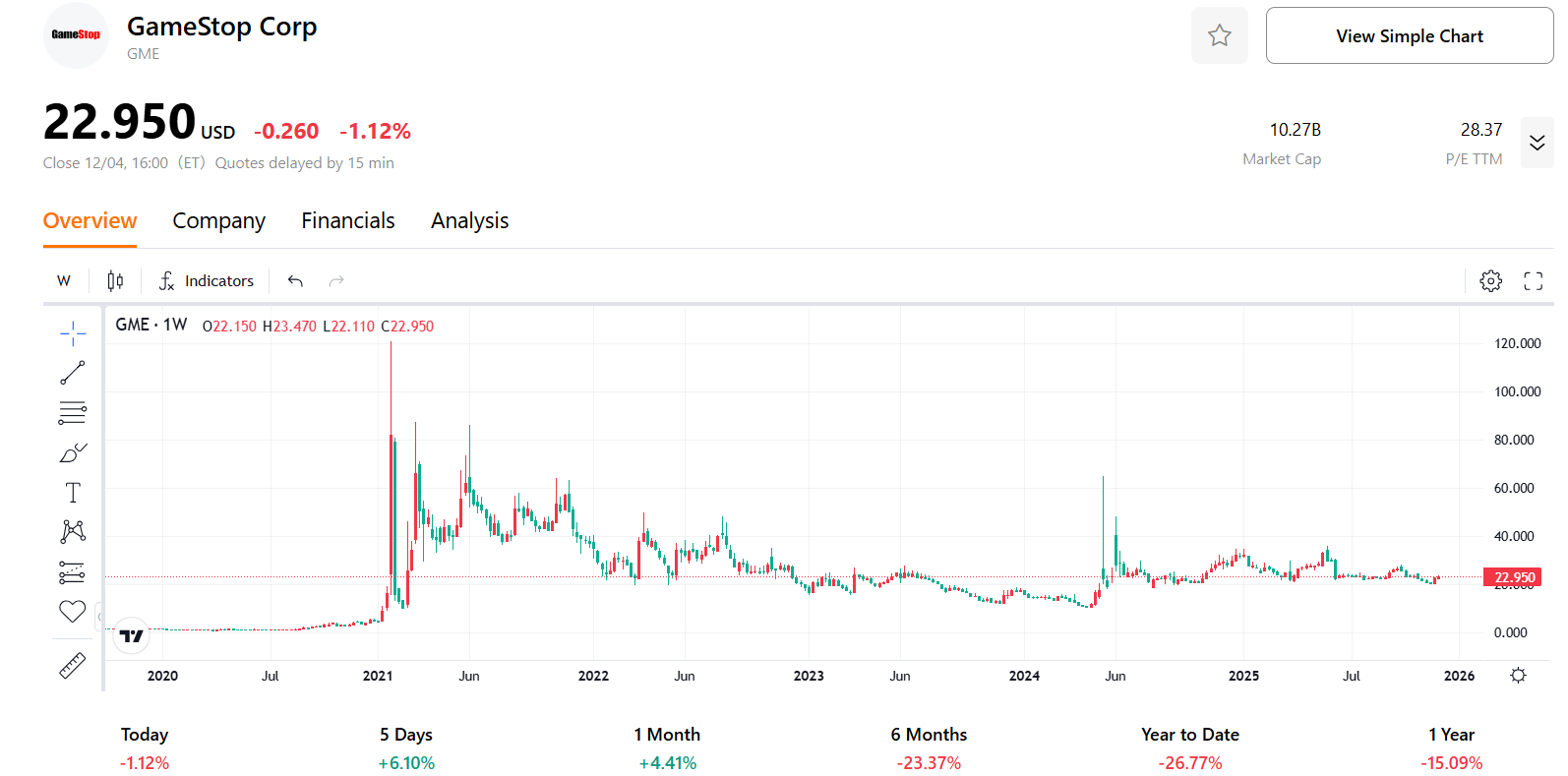Switch to the Overview tab
Screen dimensions: 1568x776
90,220
